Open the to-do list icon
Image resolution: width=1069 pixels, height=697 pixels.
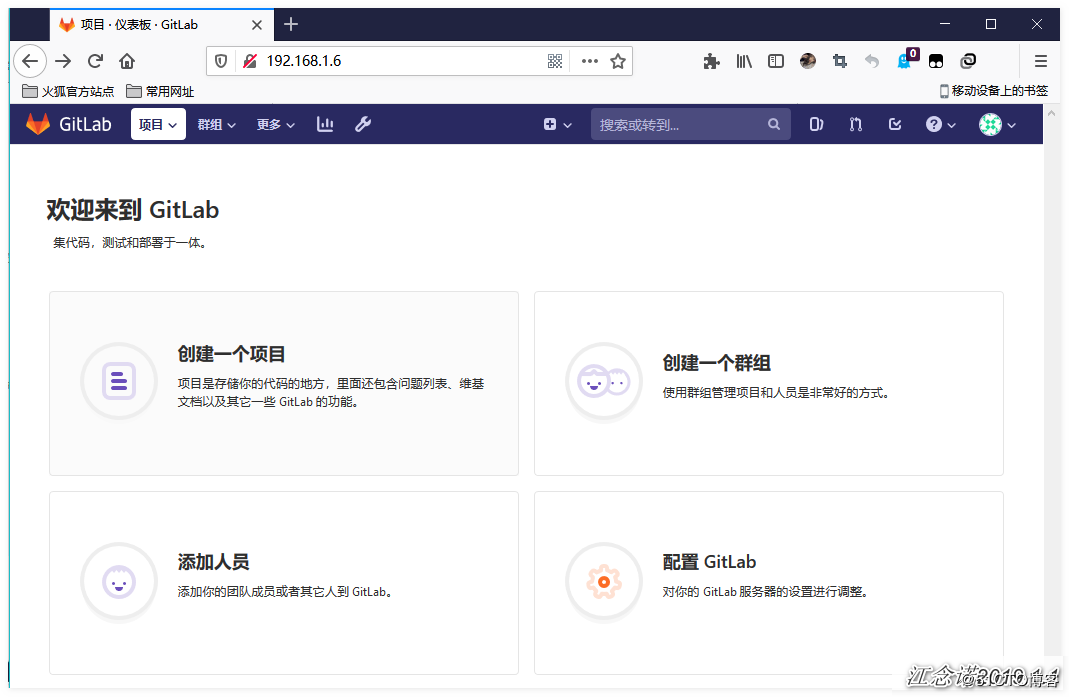pyautogui.click(x=895, y=124)
